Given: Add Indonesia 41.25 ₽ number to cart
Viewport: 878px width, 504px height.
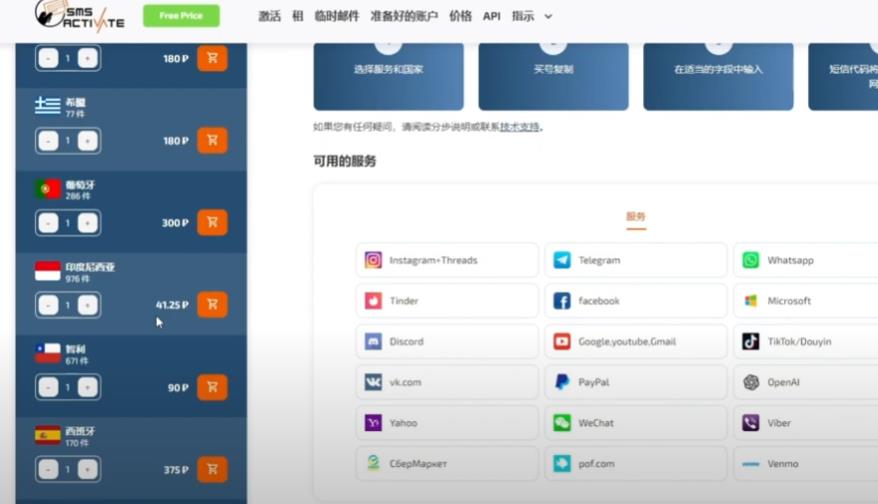Looking at the screenshot, I should pyautogui.click(x=212, y=305).
